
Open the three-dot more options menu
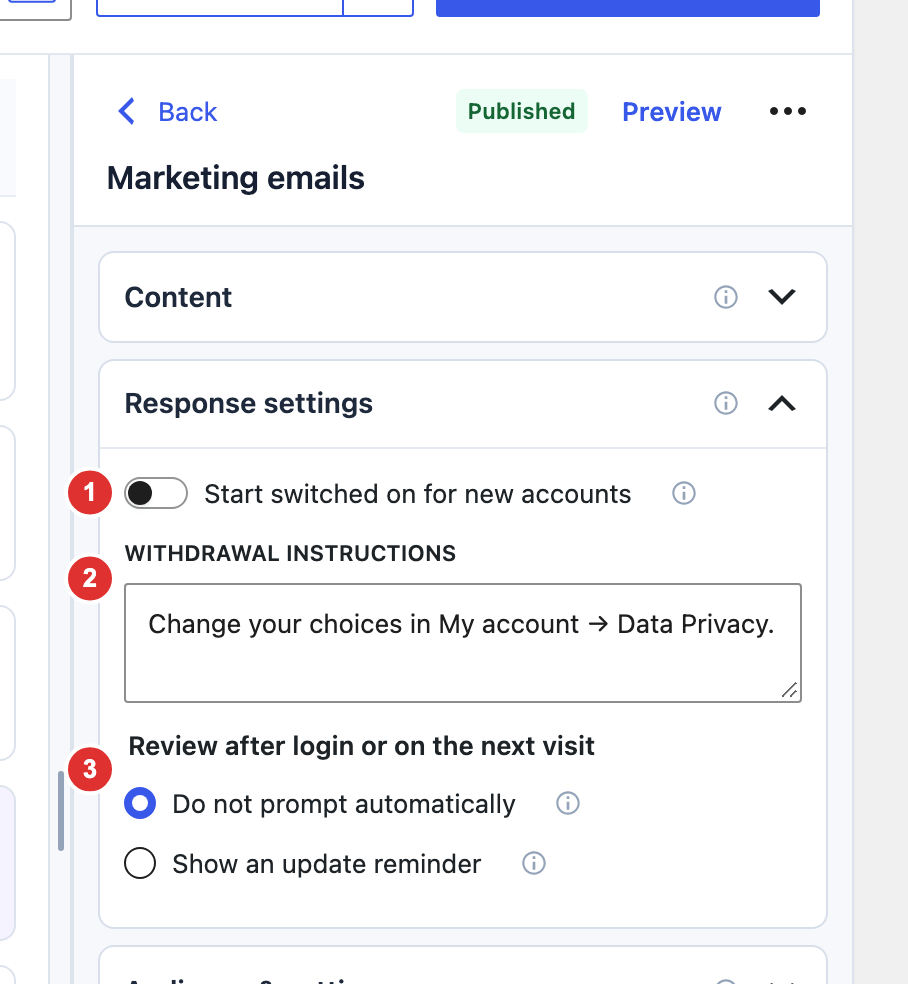(788, 111)
